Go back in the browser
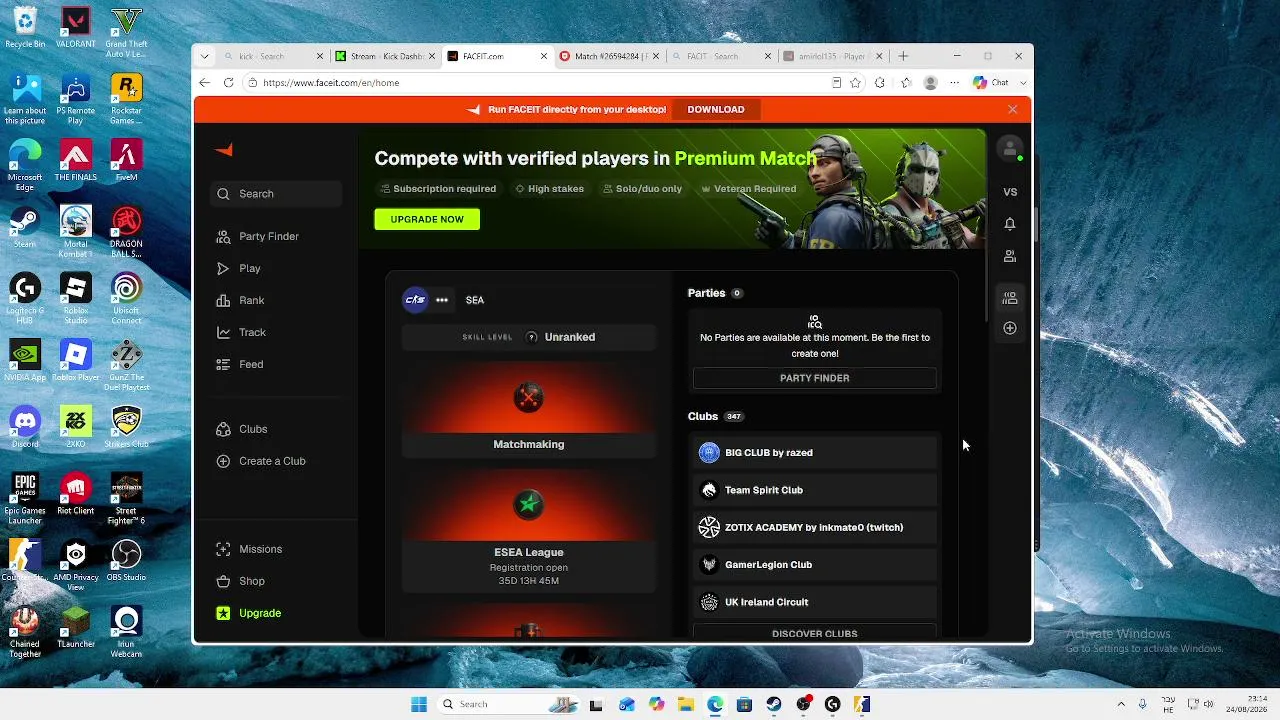This screenshot has height=720, width=1280. 205,83
